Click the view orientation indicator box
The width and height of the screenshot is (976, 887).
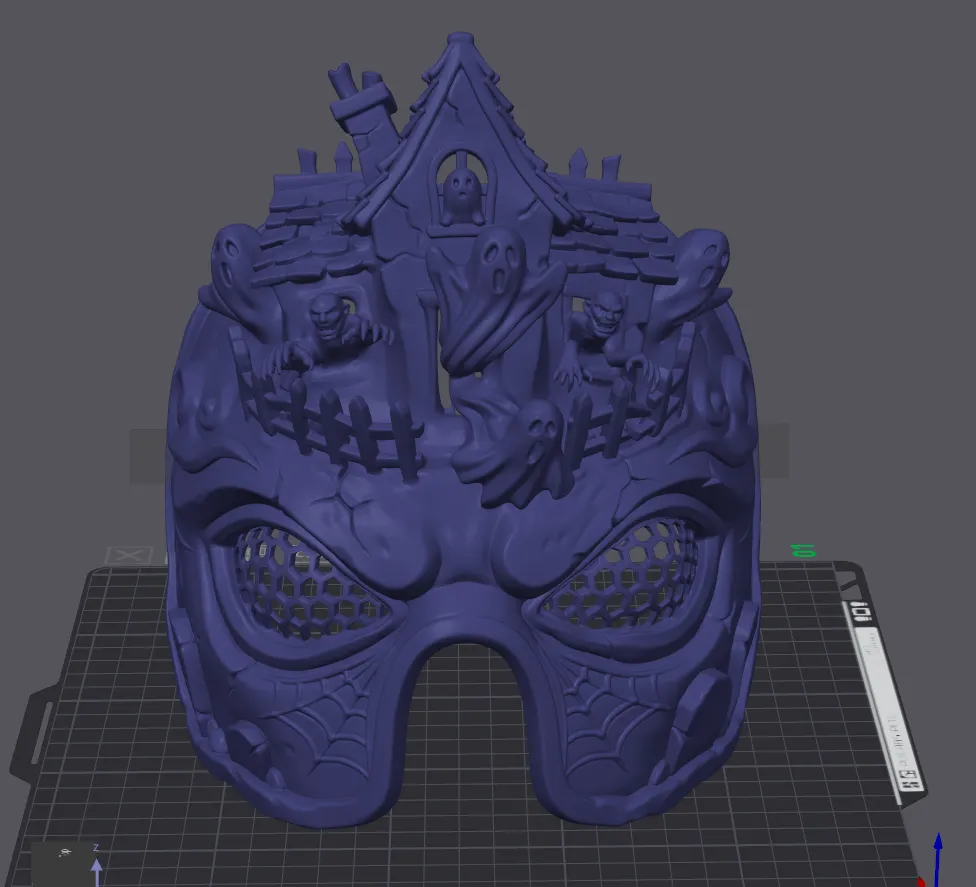point(61,863)
